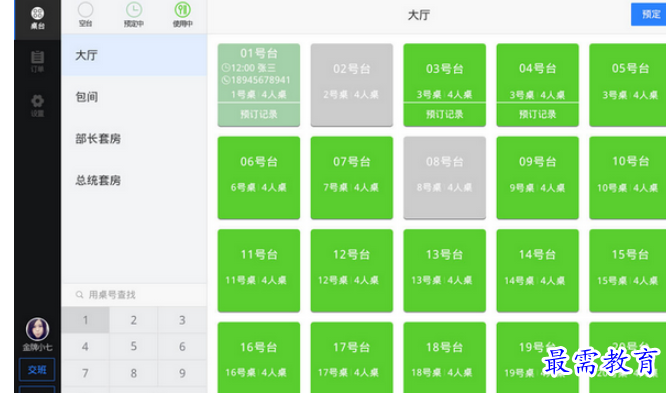Screen dimensions: 666x393
Task: Tap keypad number 7
Action: [85, 373]
